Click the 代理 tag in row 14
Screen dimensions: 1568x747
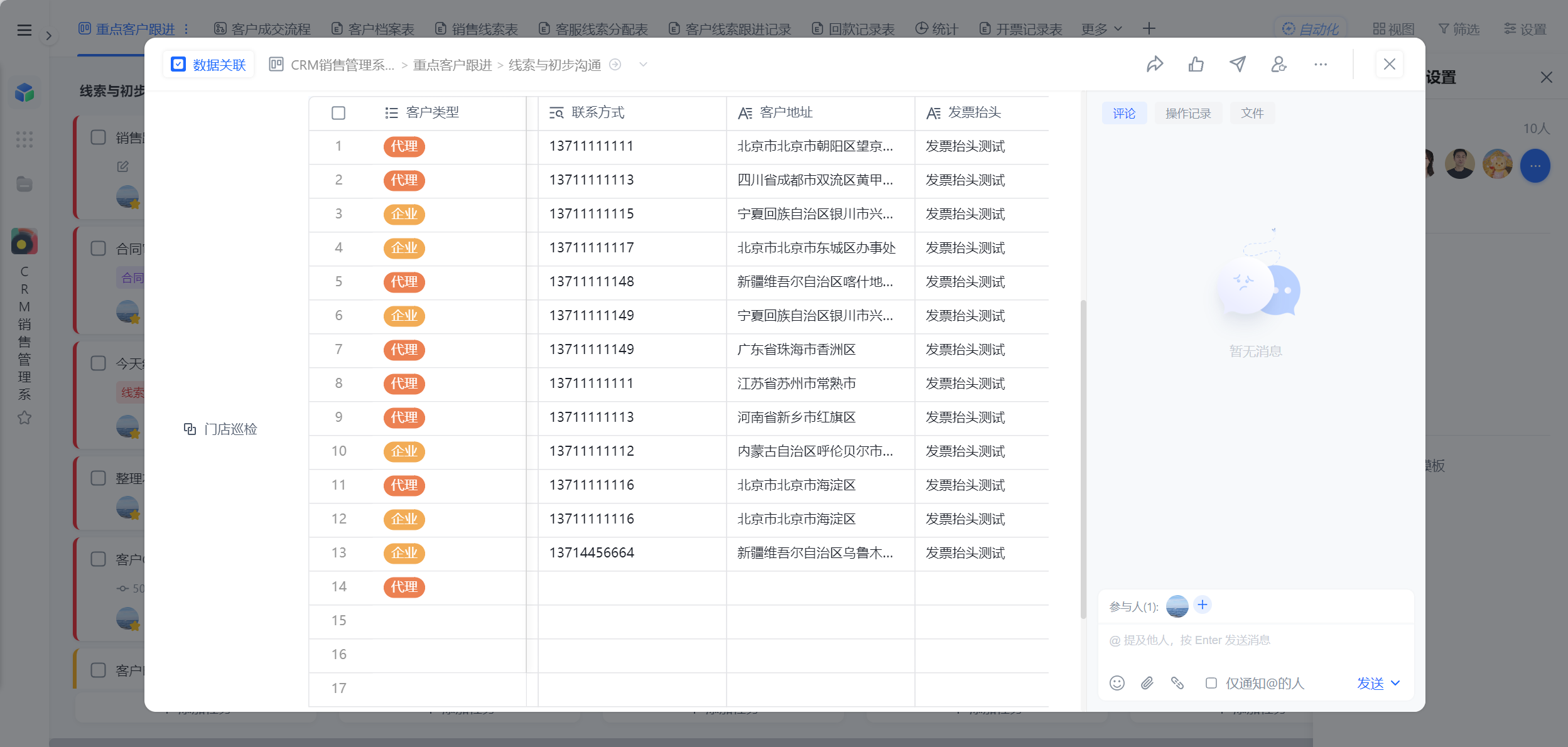pos(404,587)
